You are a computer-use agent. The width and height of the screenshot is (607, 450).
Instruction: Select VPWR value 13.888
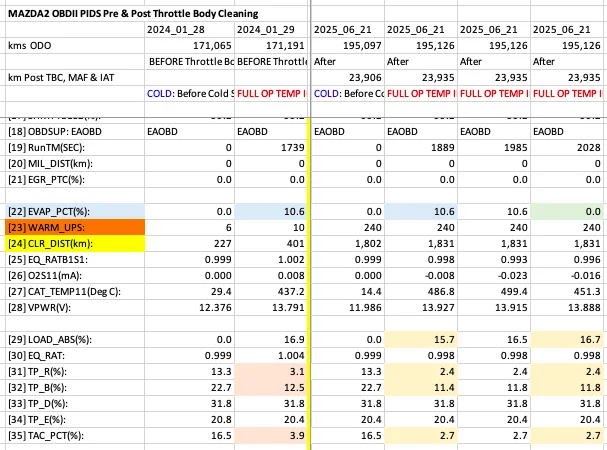pos(567,307)
